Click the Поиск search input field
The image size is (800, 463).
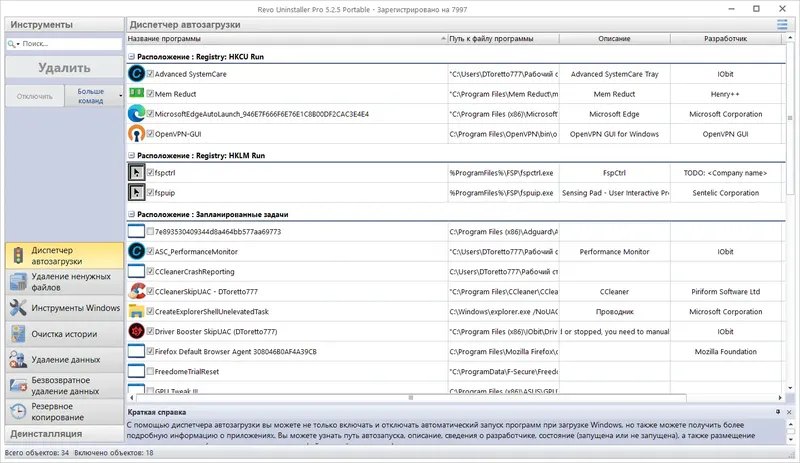tap(70, 44)
